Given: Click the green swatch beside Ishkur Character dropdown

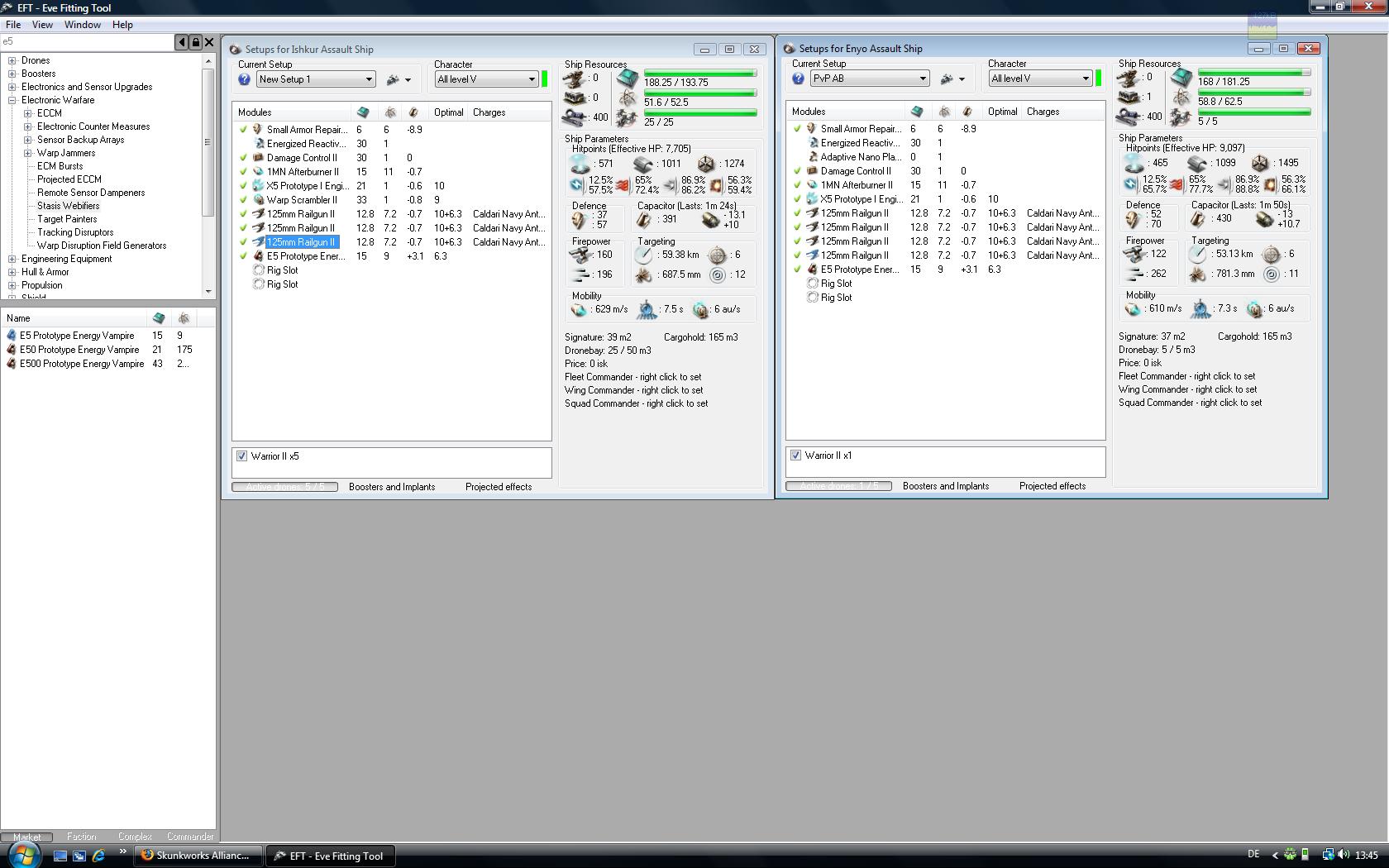Looking at the screenshot, I should coord(544,79).
